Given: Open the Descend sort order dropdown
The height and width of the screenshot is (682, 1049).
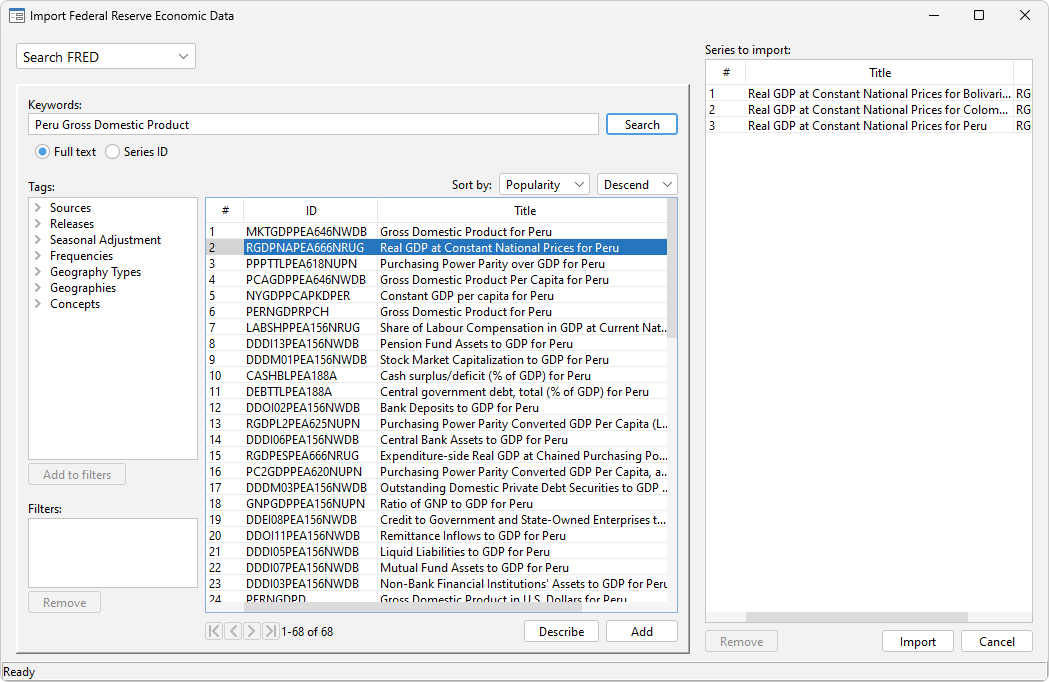Looking at the screenshot, I should coord(637,185).
